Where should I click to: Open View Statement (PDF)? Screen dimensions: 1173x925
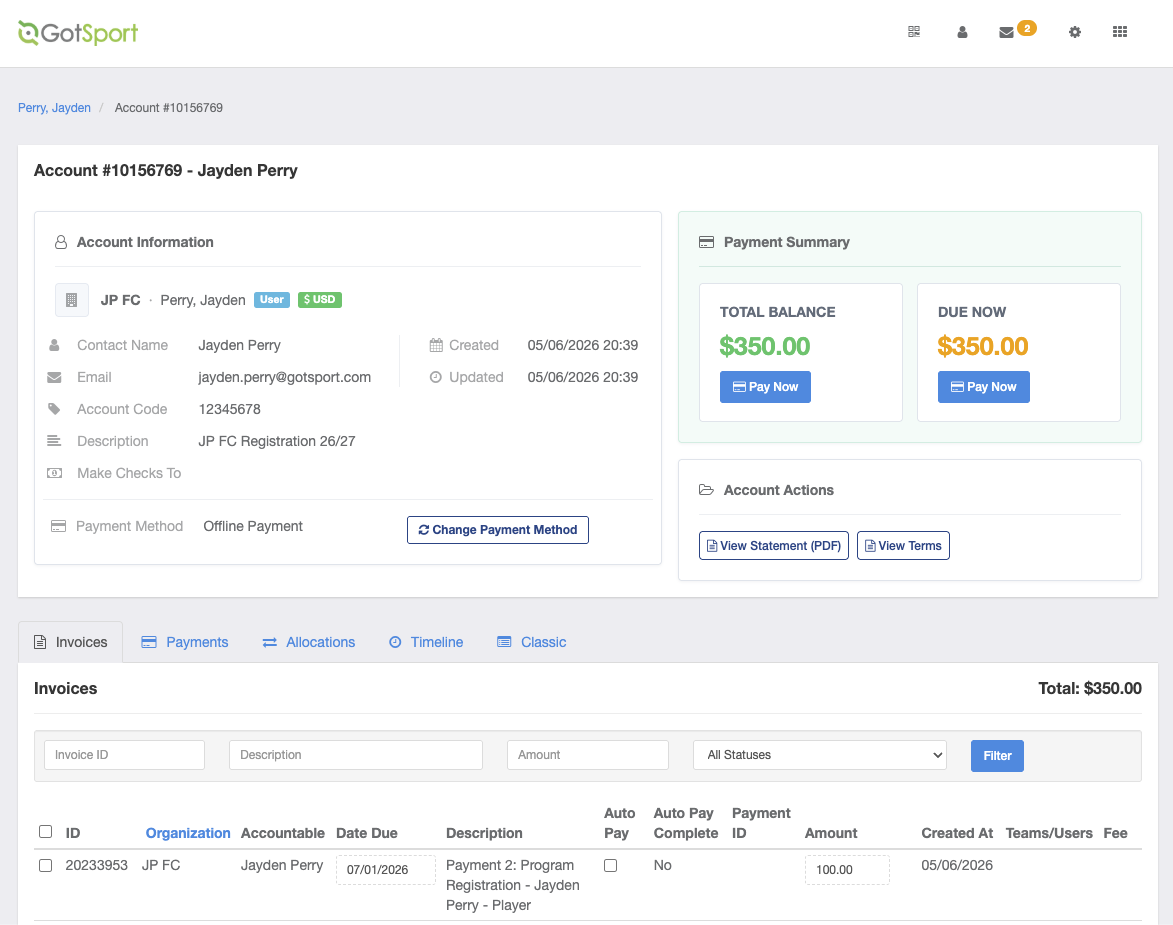[774, 546]
